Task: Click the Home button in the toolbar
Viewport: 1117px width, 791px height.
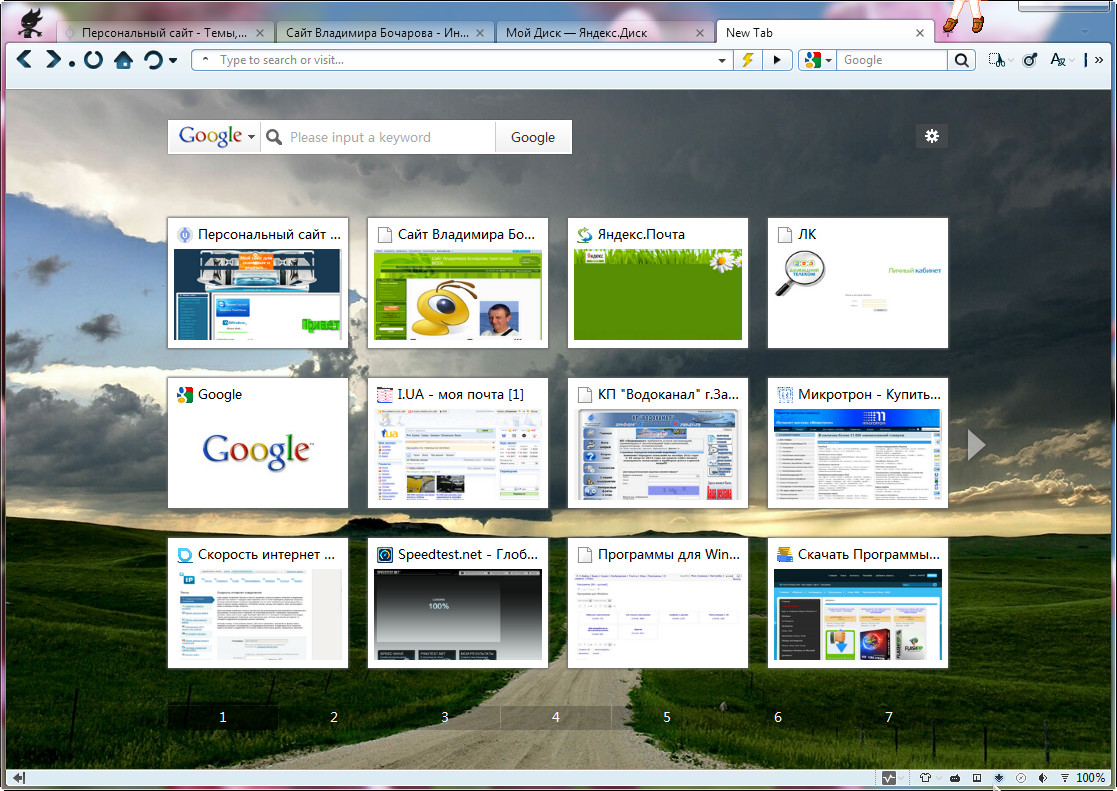Action: click(123, 60)
